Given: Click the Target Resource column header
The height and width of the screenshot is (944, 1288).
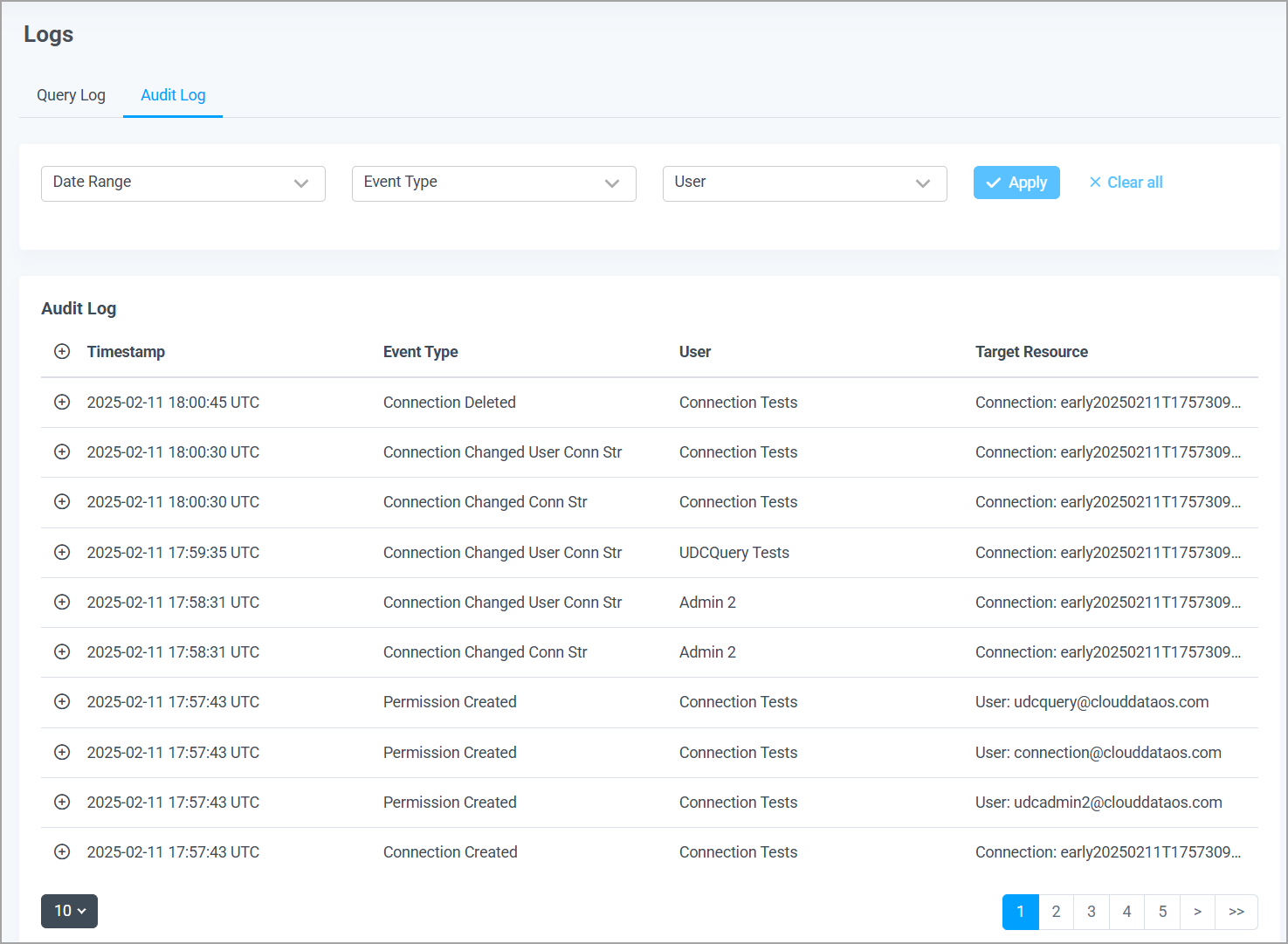Looking at the screenshot, I should [1031, 352].
